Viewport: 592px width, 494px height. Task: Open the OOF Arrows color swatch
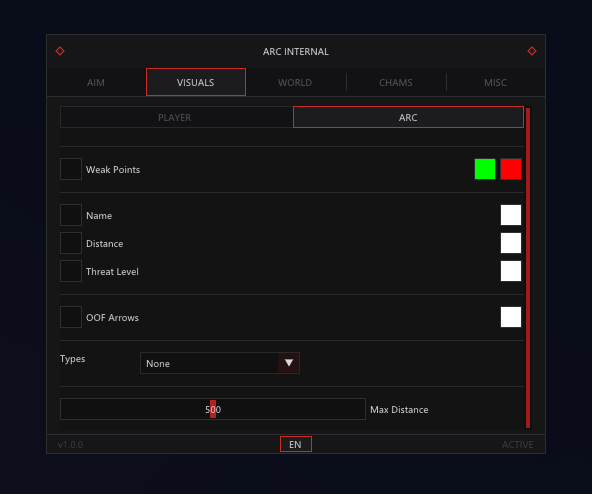point(511,317)
